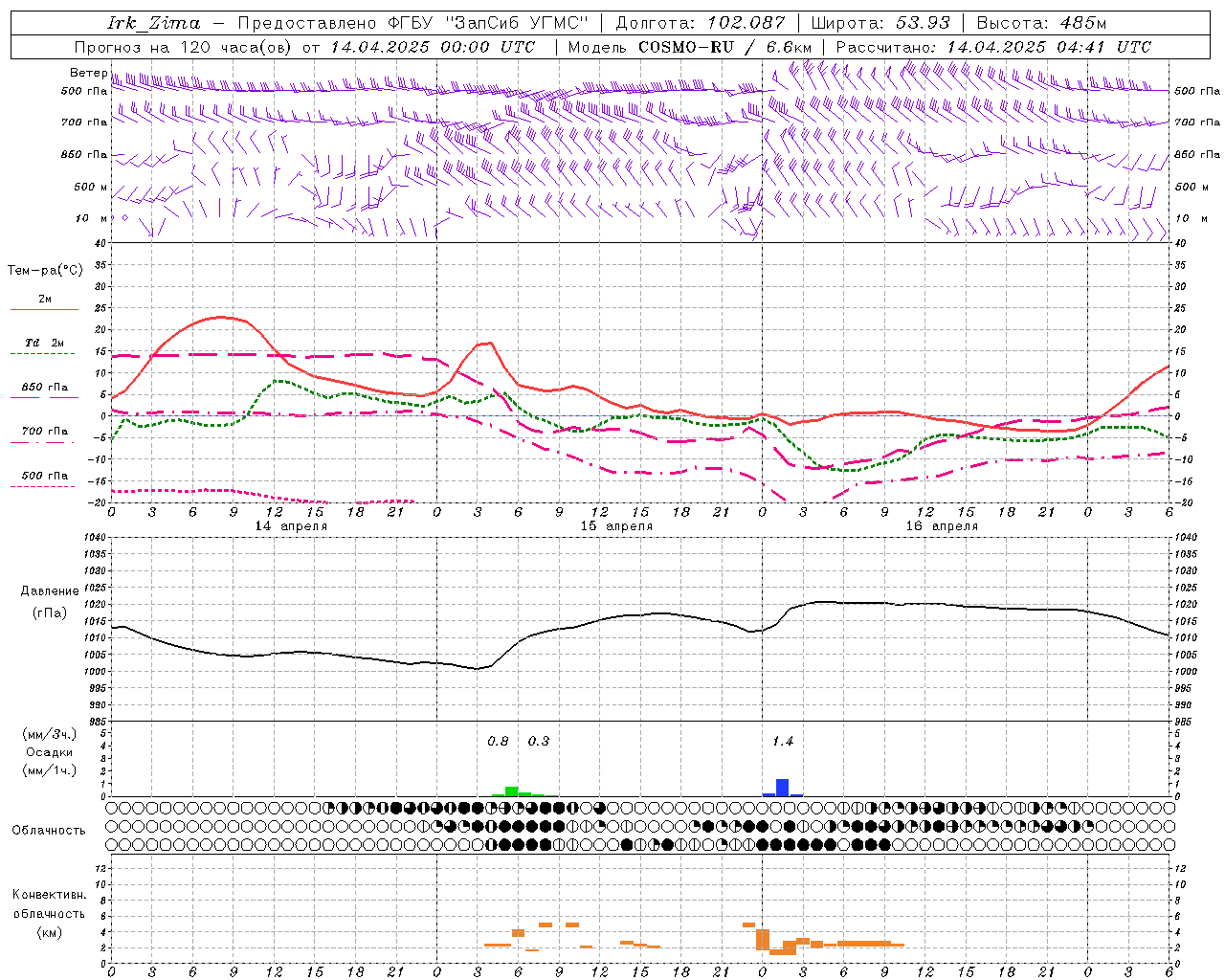The height and width of the screenshot is (980, 1225).
Task: Click the "Давление" pressure panel label
Action: pos(50,591)
